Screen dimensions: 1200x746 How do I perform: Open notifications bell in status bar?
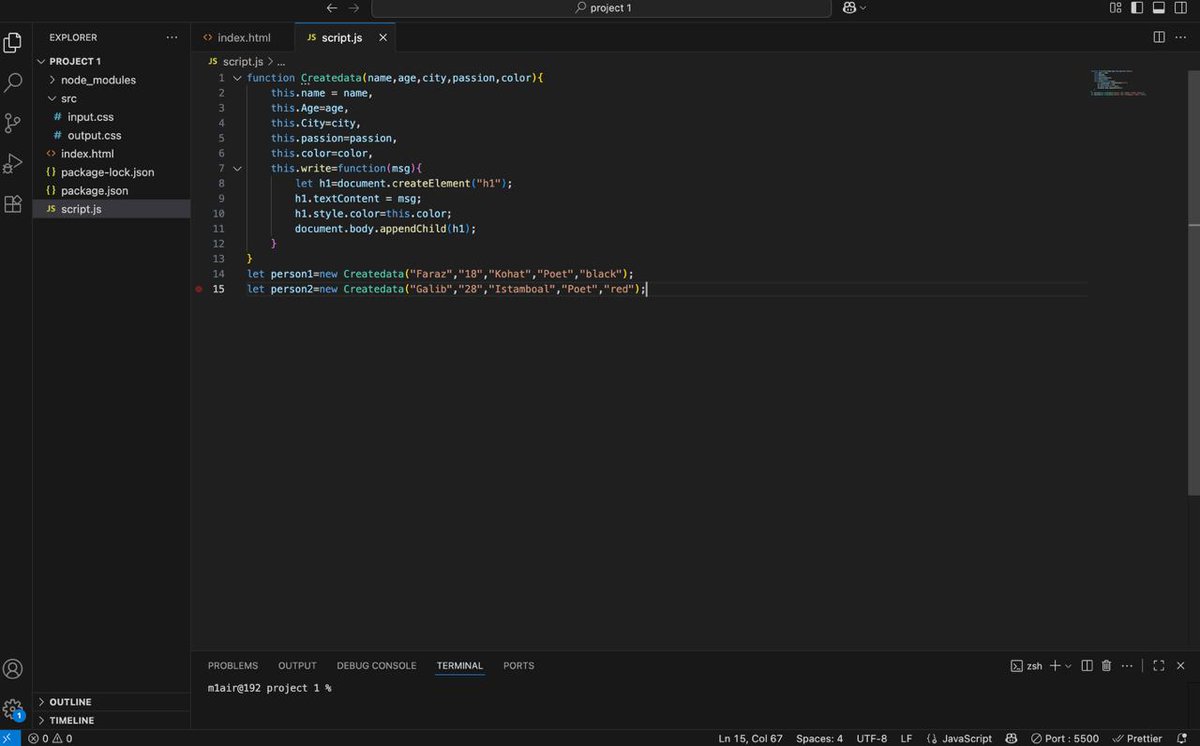point(1183,738)
